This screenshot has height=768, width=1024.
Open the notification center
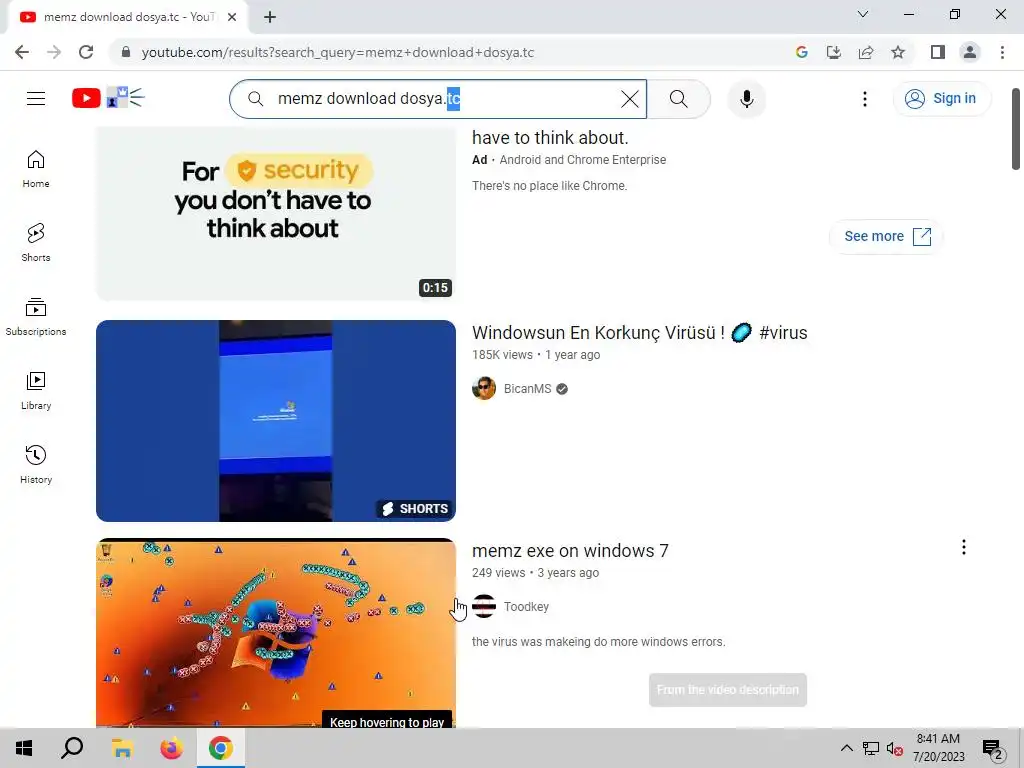(993, 748)
